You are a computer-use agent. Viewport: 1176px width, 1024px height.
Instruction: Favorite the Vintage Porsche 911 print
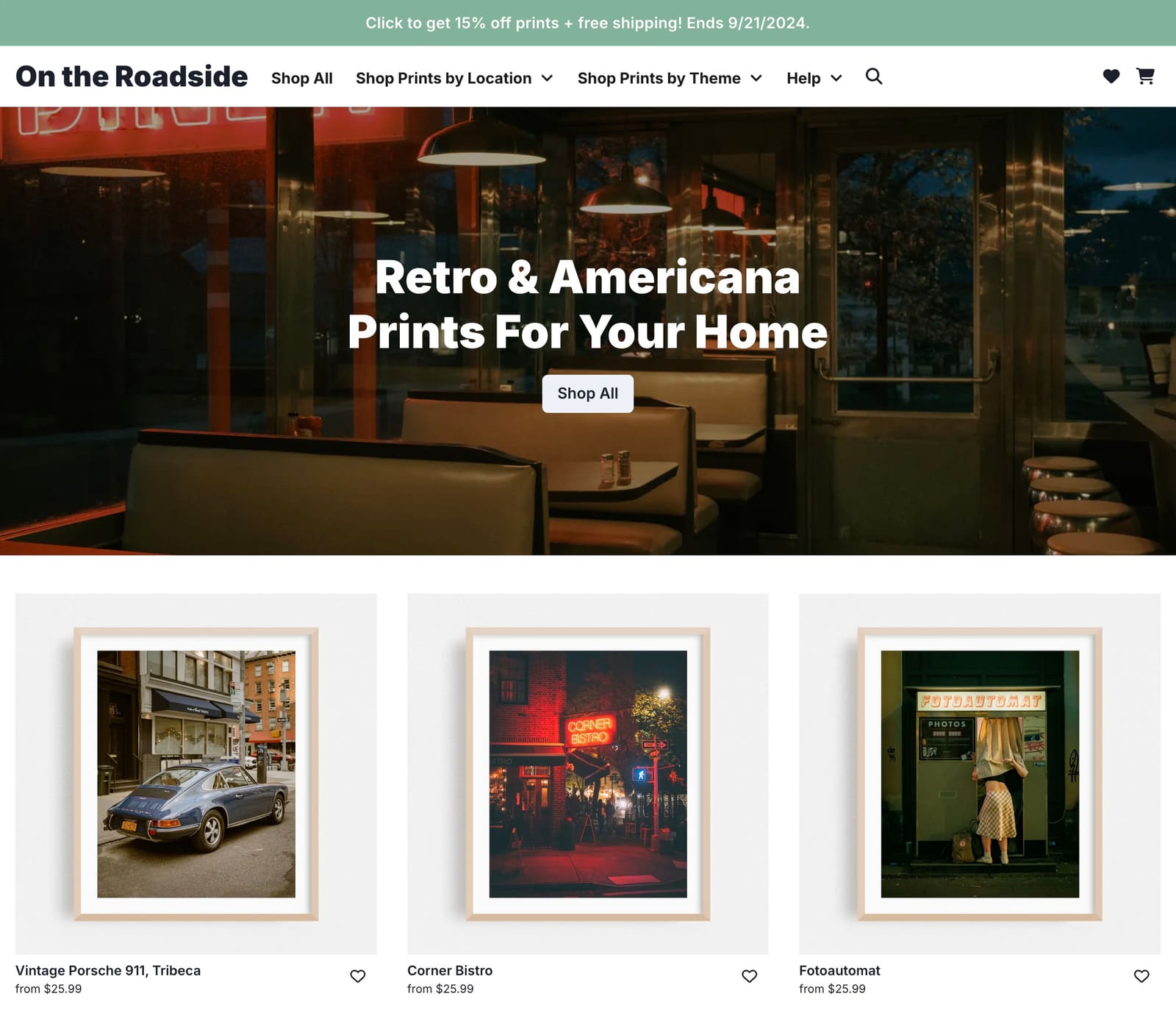pyautogui.click(x=358, y=976)
